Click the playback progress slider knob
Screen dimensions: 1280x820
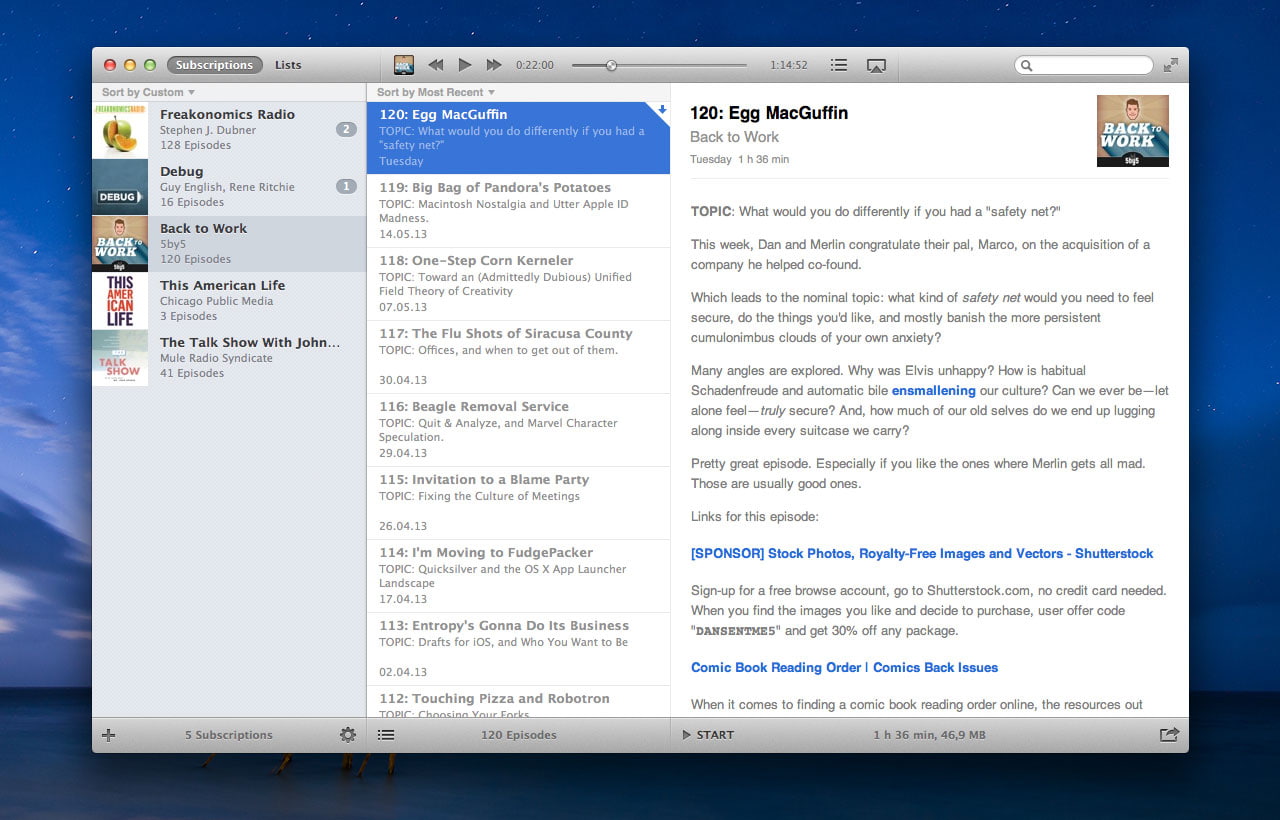tap(611, 65)
